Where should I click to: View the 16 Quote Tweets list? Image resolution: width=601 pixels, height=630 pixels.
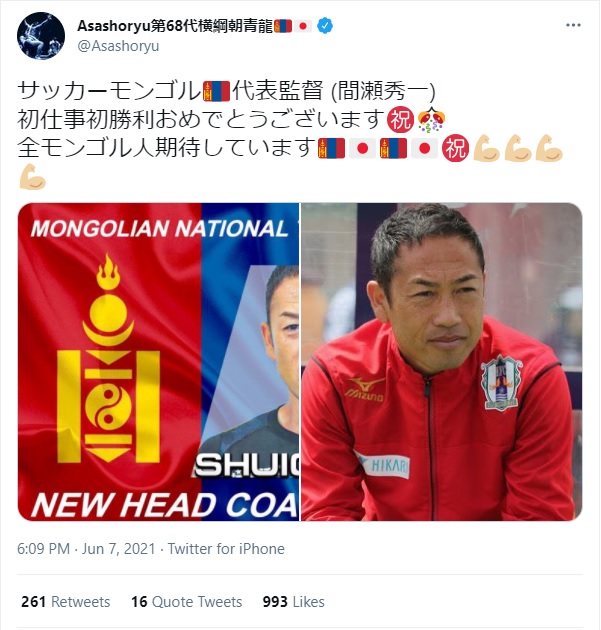tap(187, 602)
